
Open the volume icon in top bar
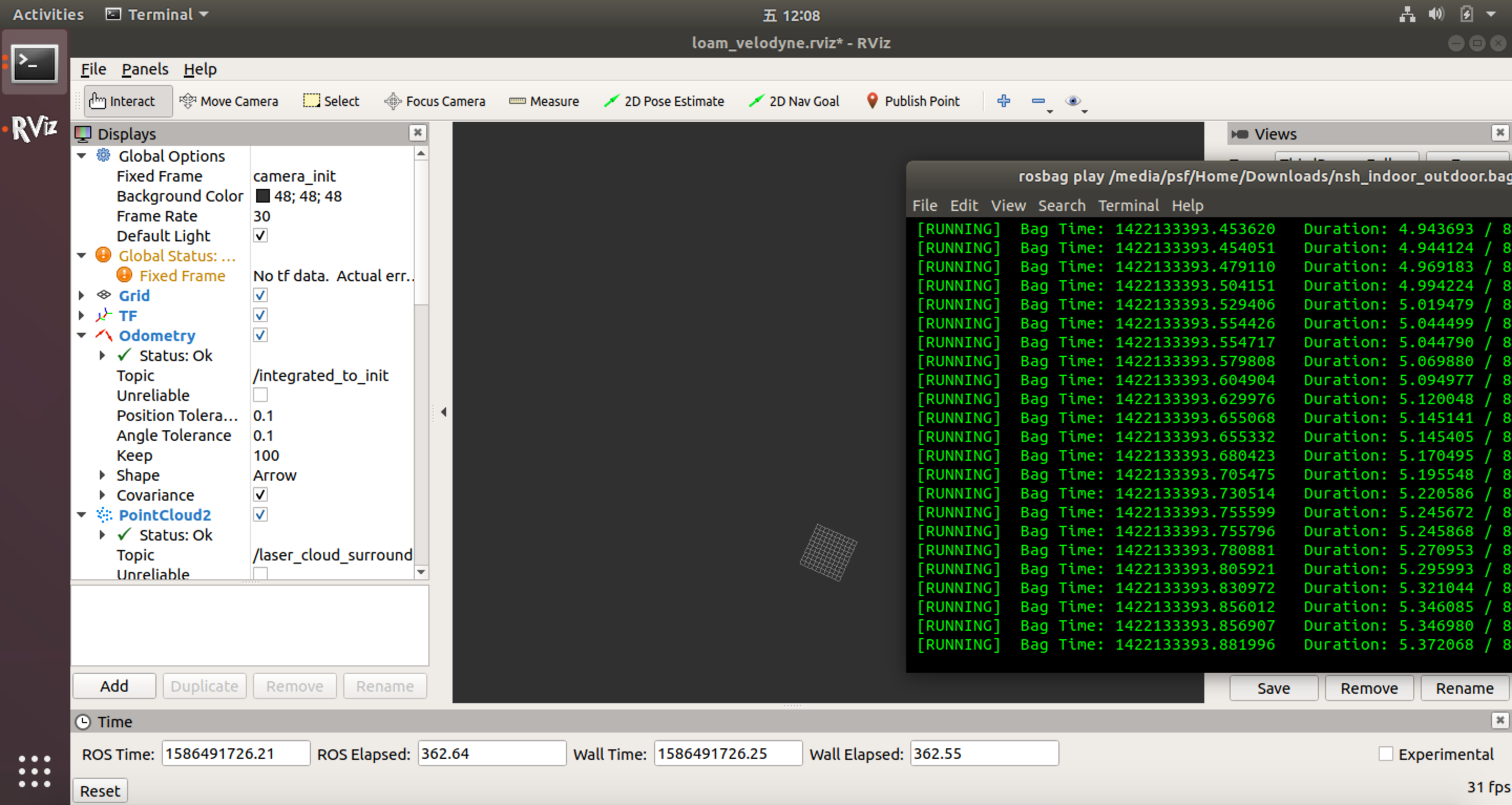[1436, 14]
